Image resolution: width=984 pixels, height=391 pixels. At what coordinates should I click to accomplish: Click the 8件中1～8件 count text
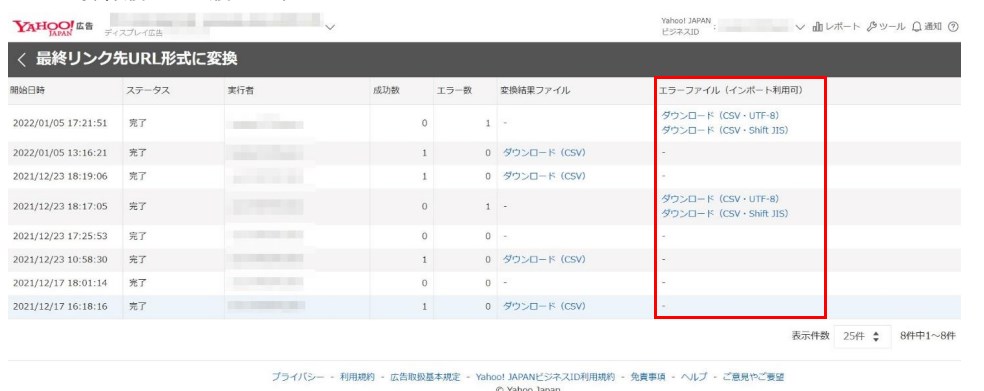click(x=928, y=336)
